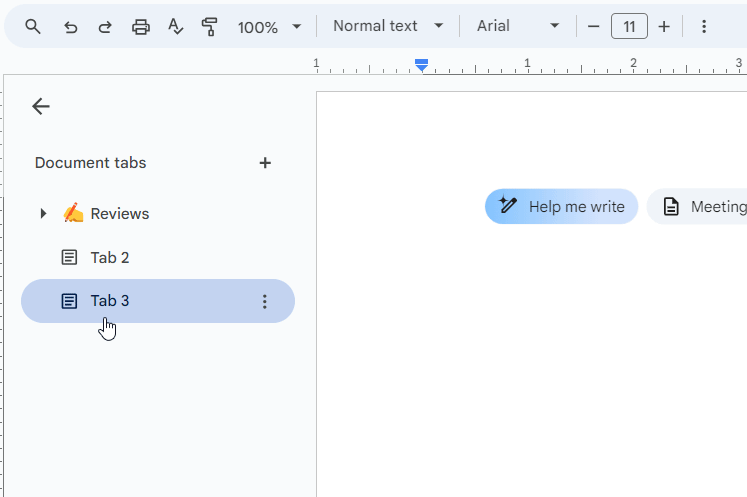The height and width of the screenshot is (497, 747).
Task: Switch to Tab 2
Action: pos(110,257)
